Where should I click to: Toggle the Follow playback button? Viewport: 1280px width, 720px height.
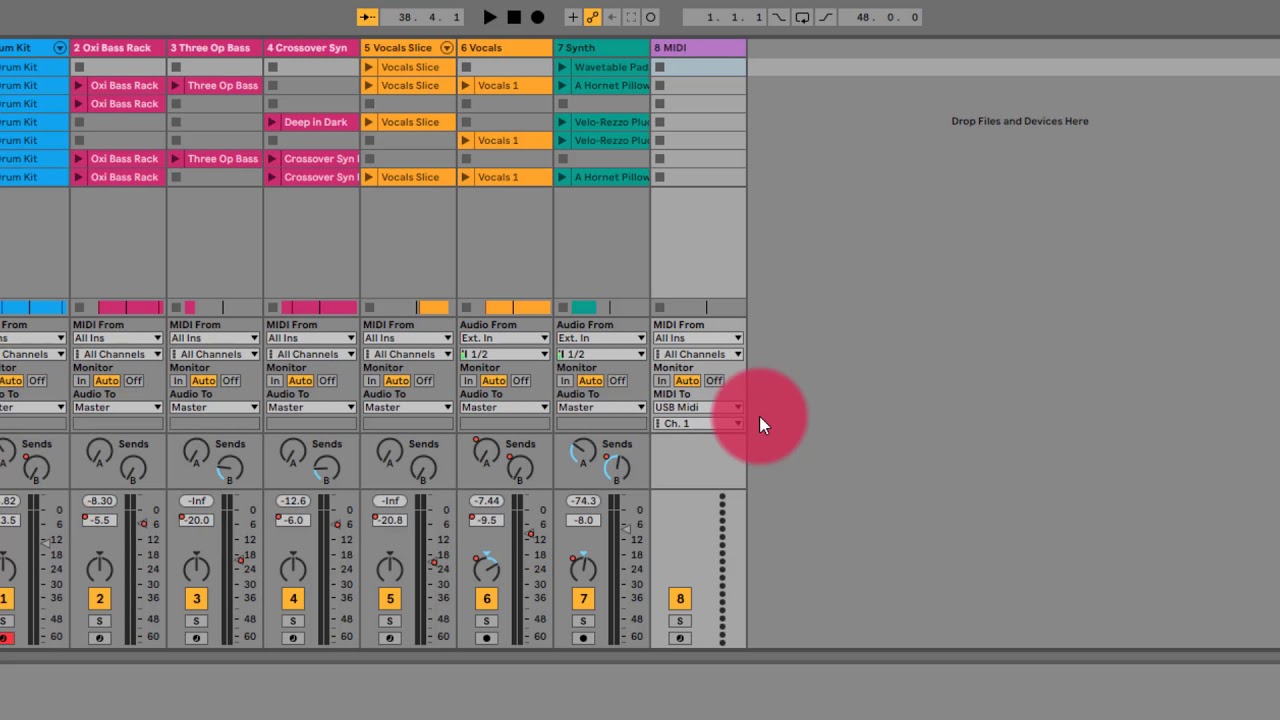(367, 17)
